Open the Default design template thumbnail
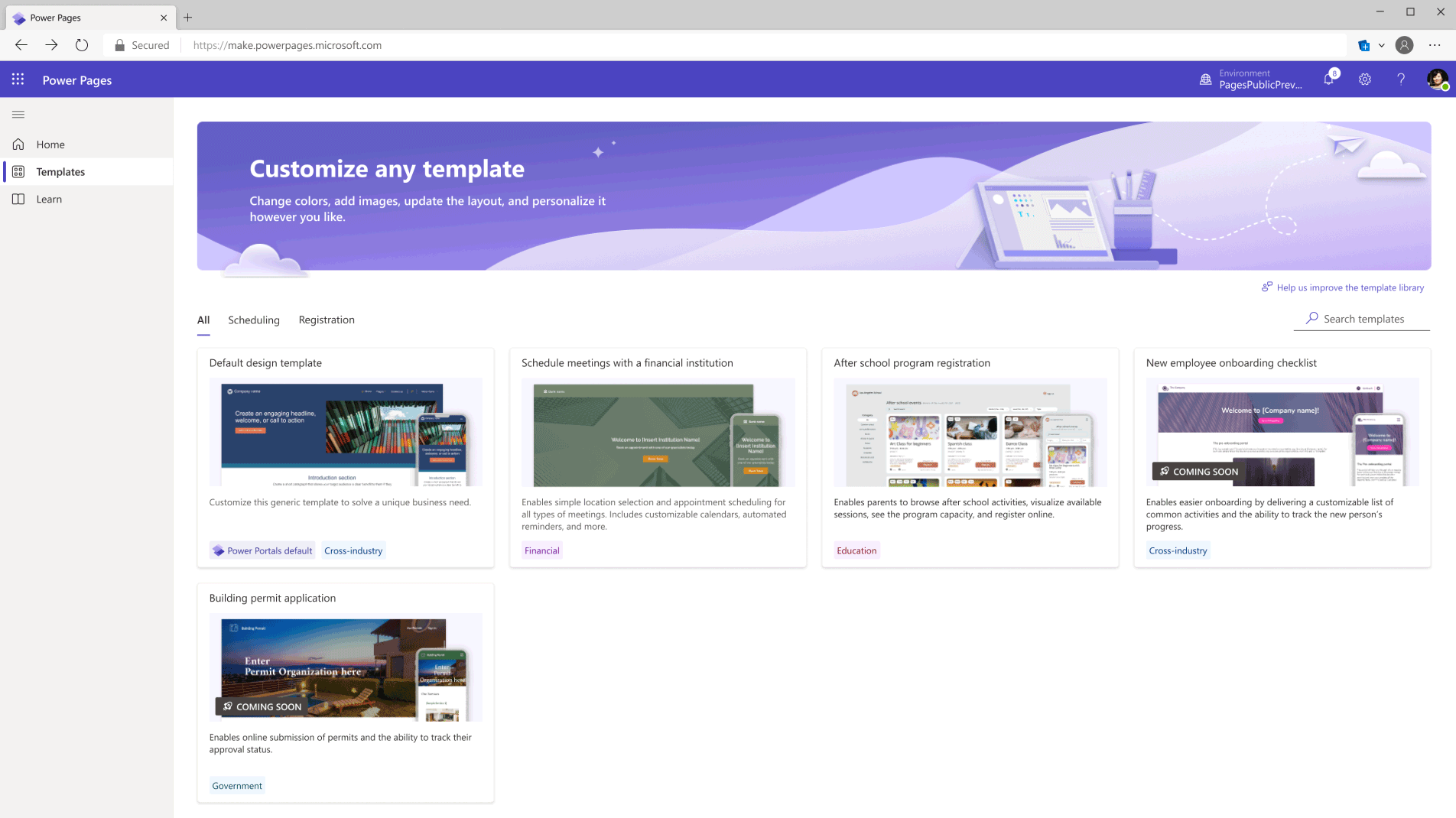The image size is (1456, 818). [x=346, y=432]
